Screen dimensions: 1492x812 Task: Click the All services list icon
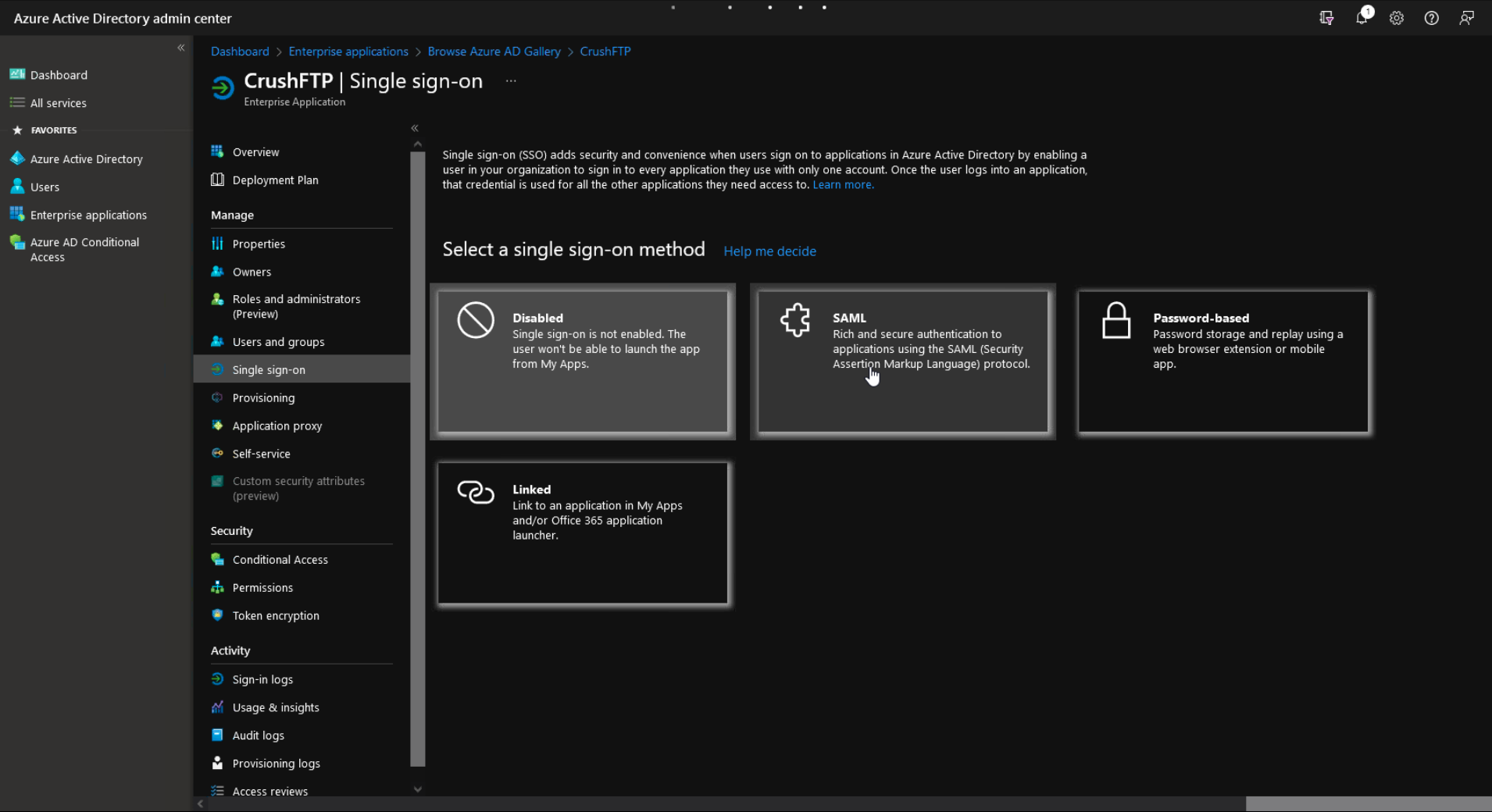[x=17, y=102]
